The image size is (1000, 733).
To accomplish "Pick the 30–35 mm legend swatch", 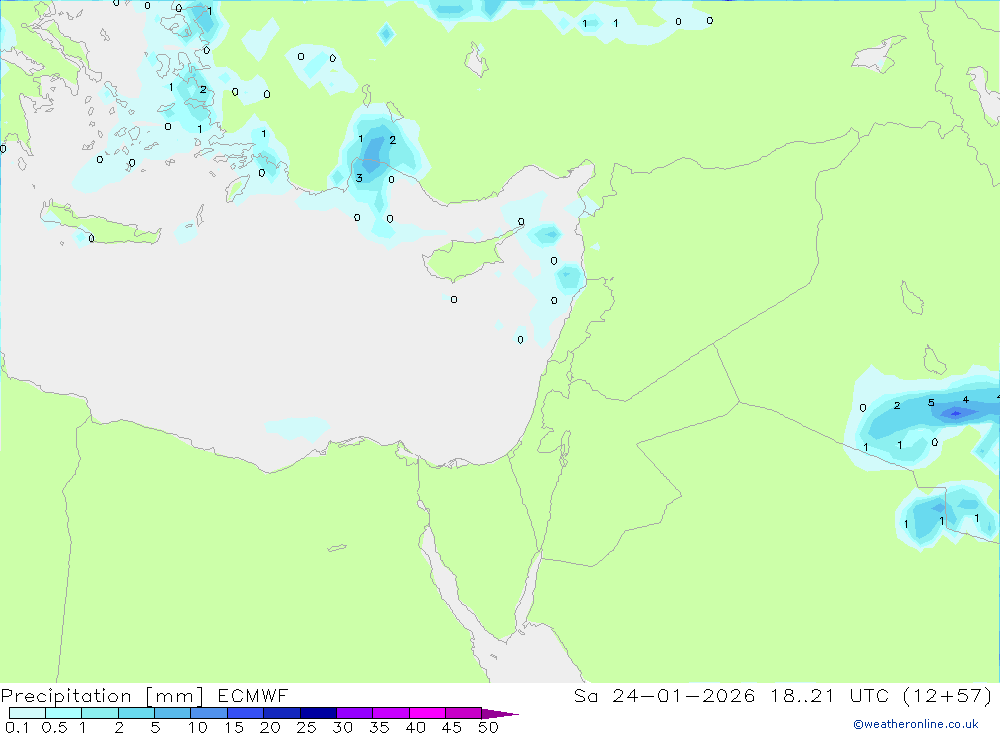I will (355, 713).
